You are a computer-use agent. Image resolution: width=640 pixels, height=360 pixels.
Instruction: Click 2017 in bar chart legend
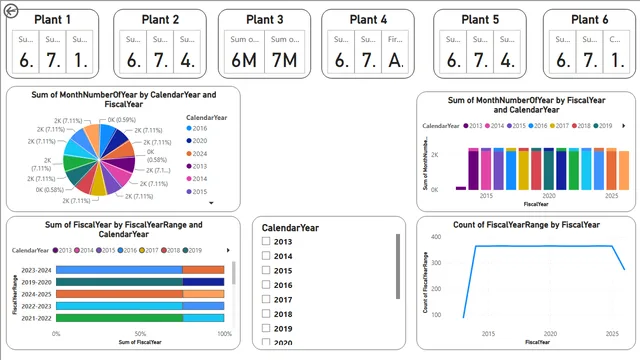click(149, 250)
